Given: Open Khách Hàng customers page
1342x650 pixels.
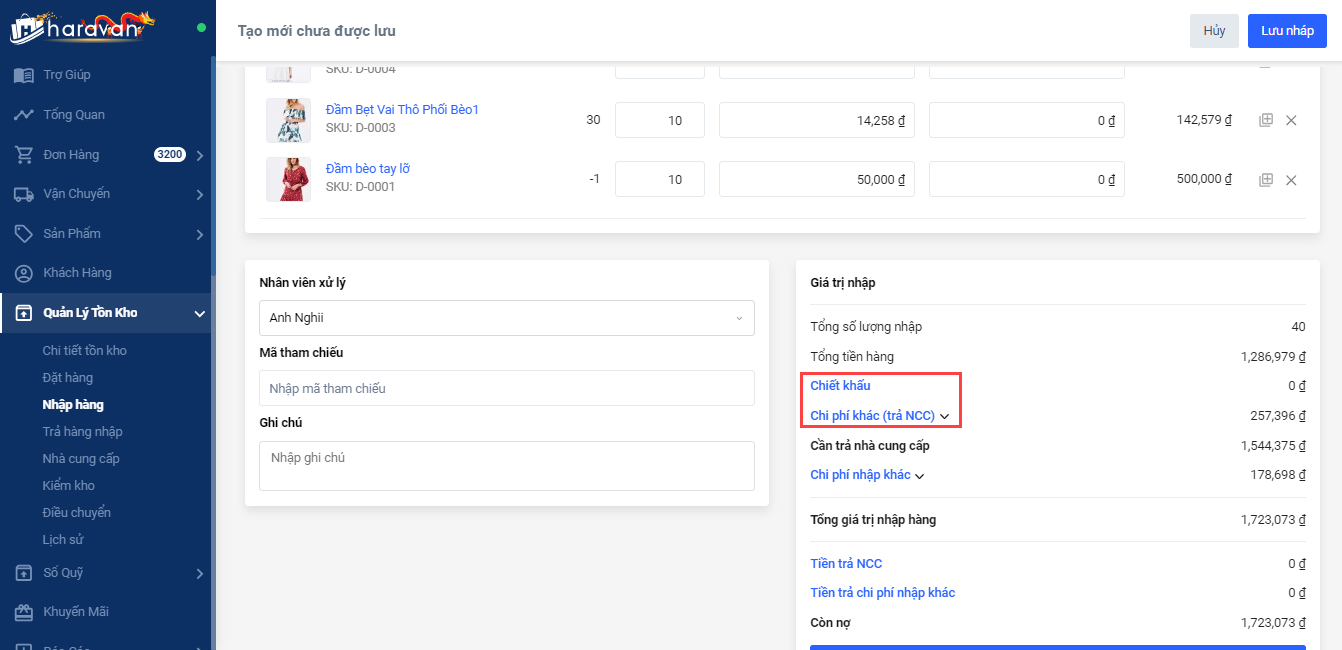Looking at the screenshot, I should 77,273.
